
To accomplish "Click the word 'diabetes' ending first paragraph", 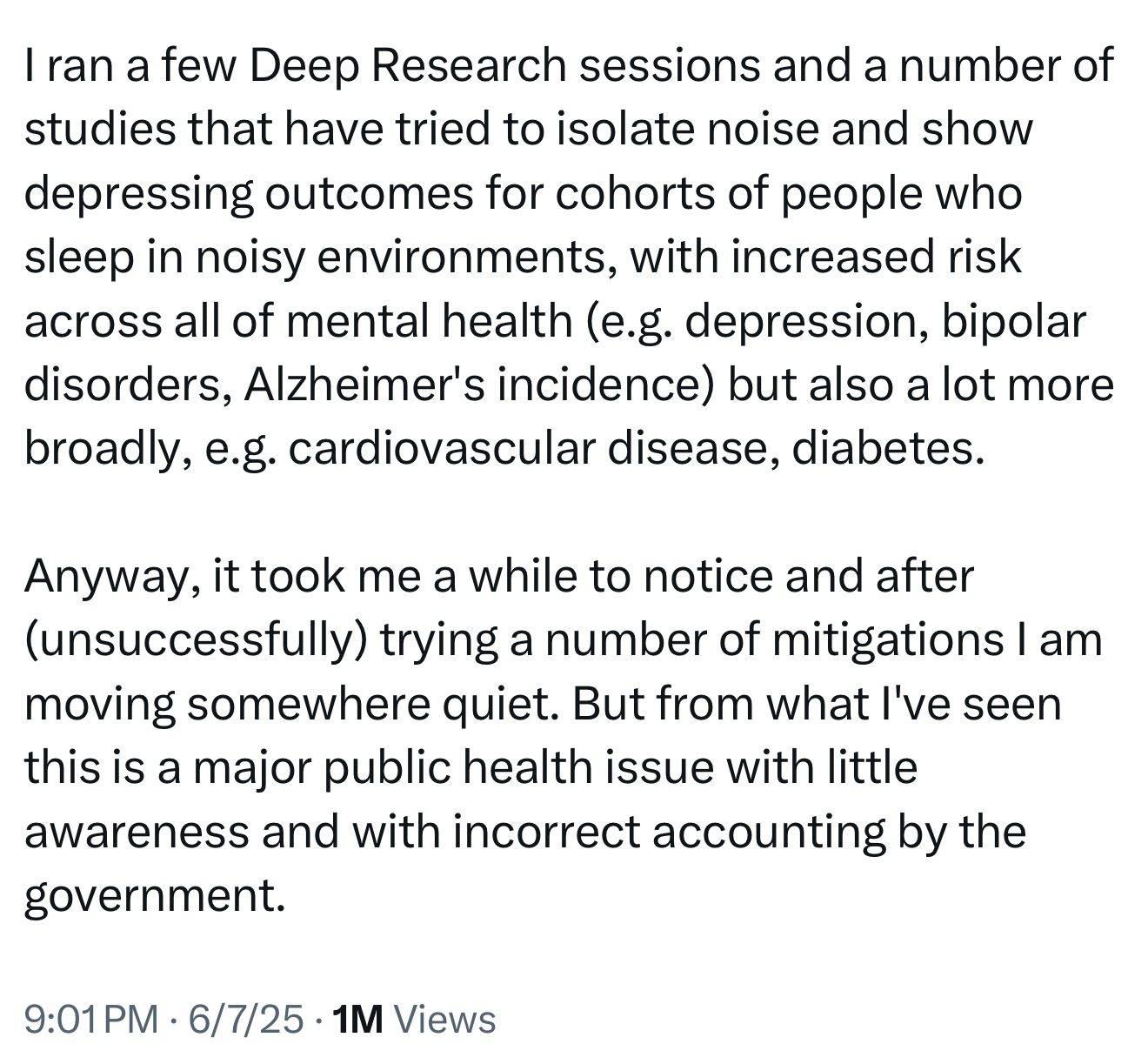I will coord(889,449).
